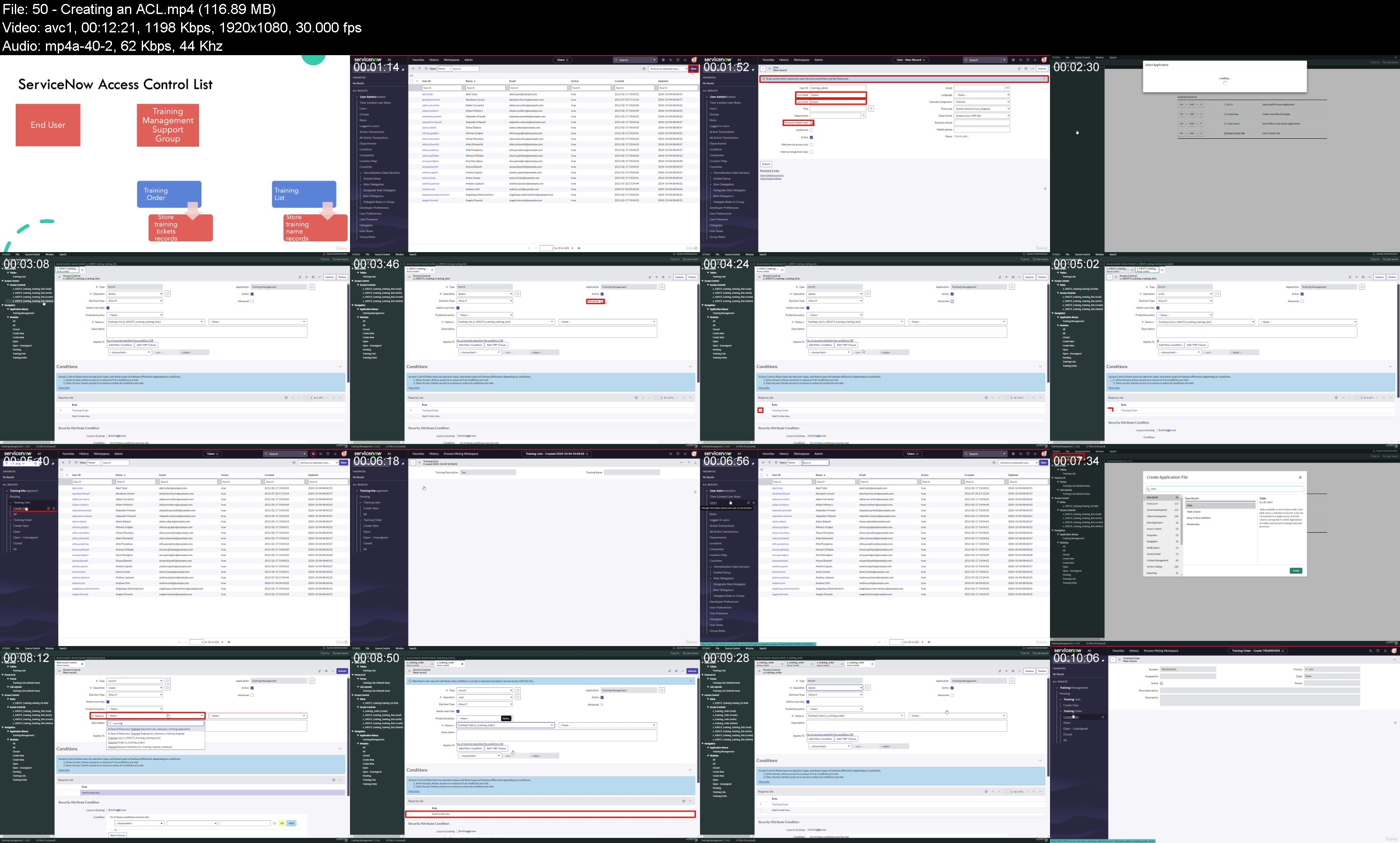
Task: Delete Training Order role row in 00:03:08
Action: click(61, 410)
